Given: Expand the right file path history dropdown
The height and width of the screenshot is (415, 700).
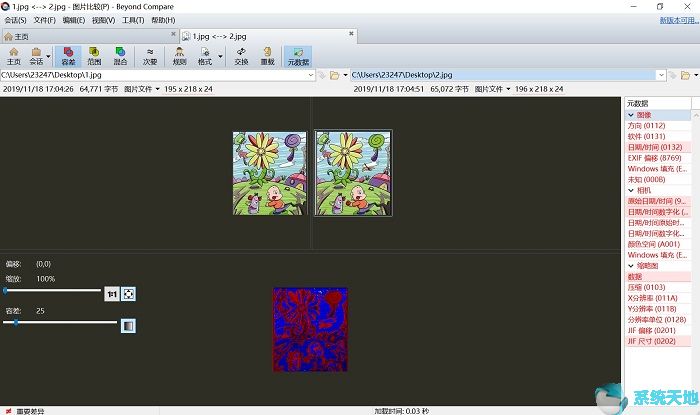Looking at the screenshot, I should [661, 75].
